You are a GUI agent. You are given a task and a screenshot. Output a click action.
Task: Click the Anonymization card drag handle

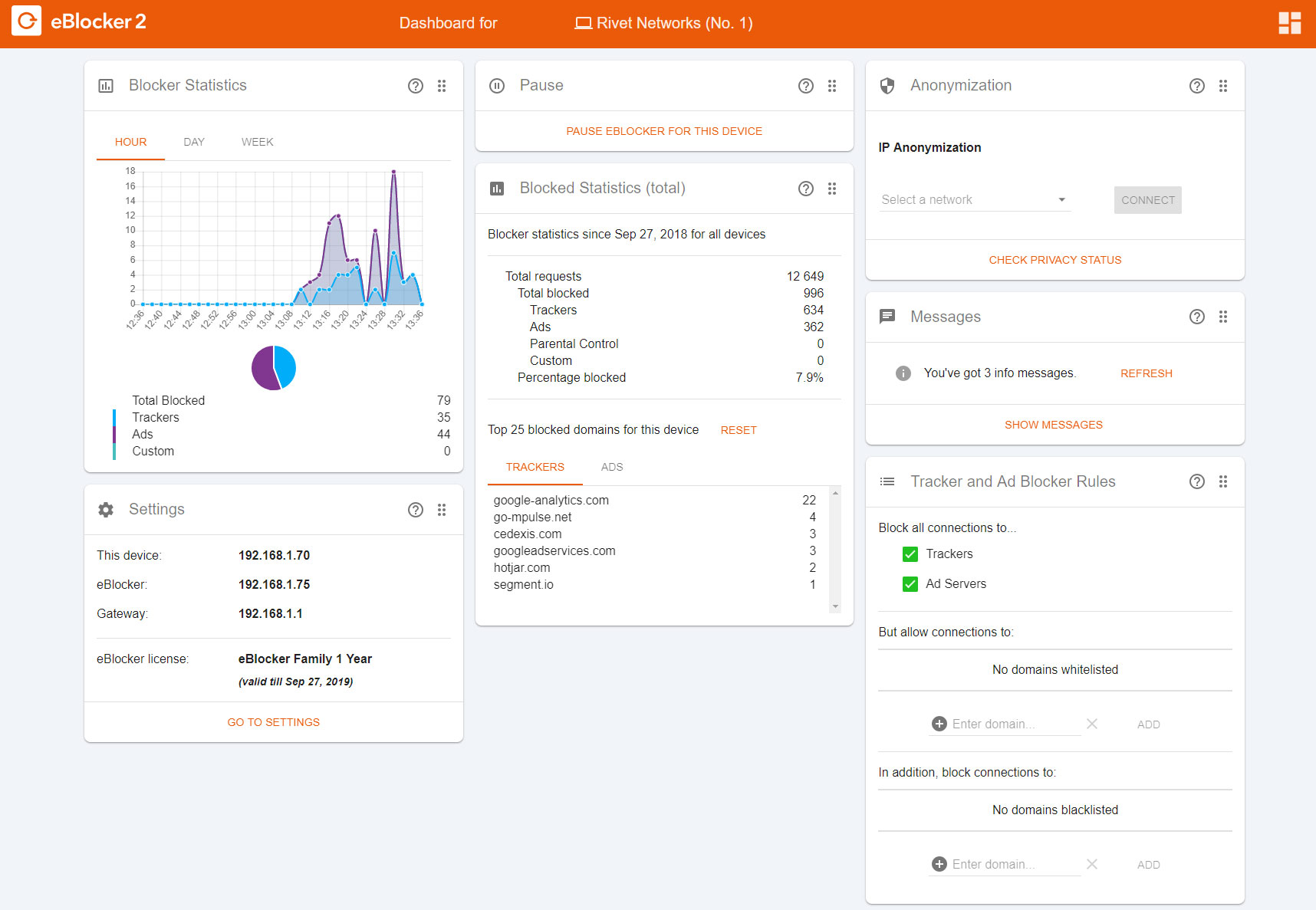[1223, 86]
